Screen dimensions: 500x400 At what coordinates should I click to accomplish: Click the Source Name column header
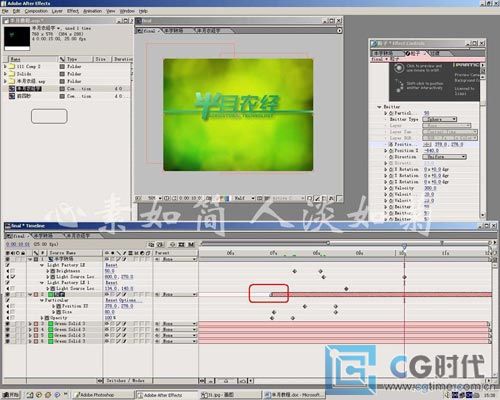62,253
